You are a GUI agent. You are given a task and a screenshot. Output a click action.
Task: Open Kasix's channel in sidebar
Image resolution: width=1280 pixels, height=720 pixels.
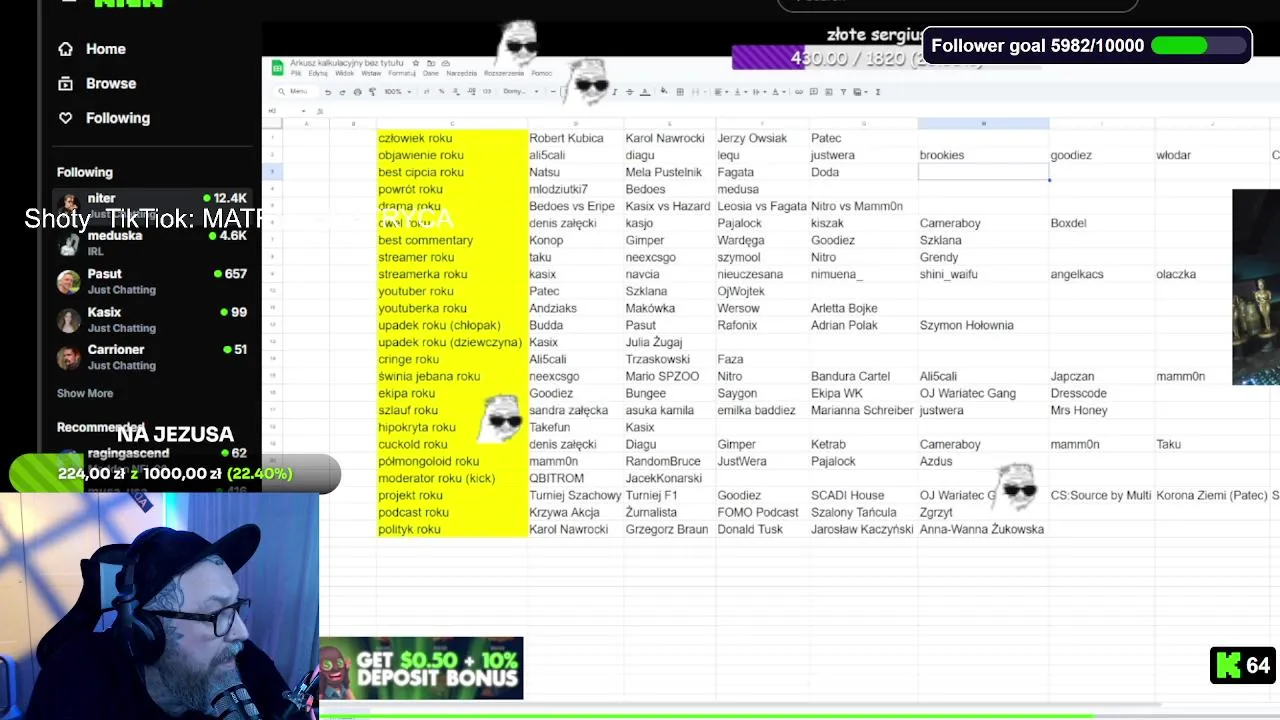coord(152,319)
